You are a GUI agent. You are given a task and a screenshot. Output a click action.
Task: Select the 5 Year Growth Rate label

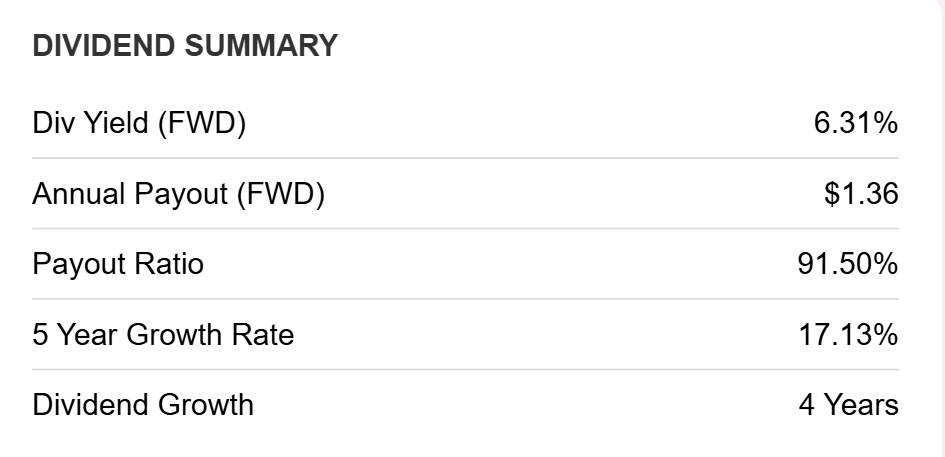[163, 335]
